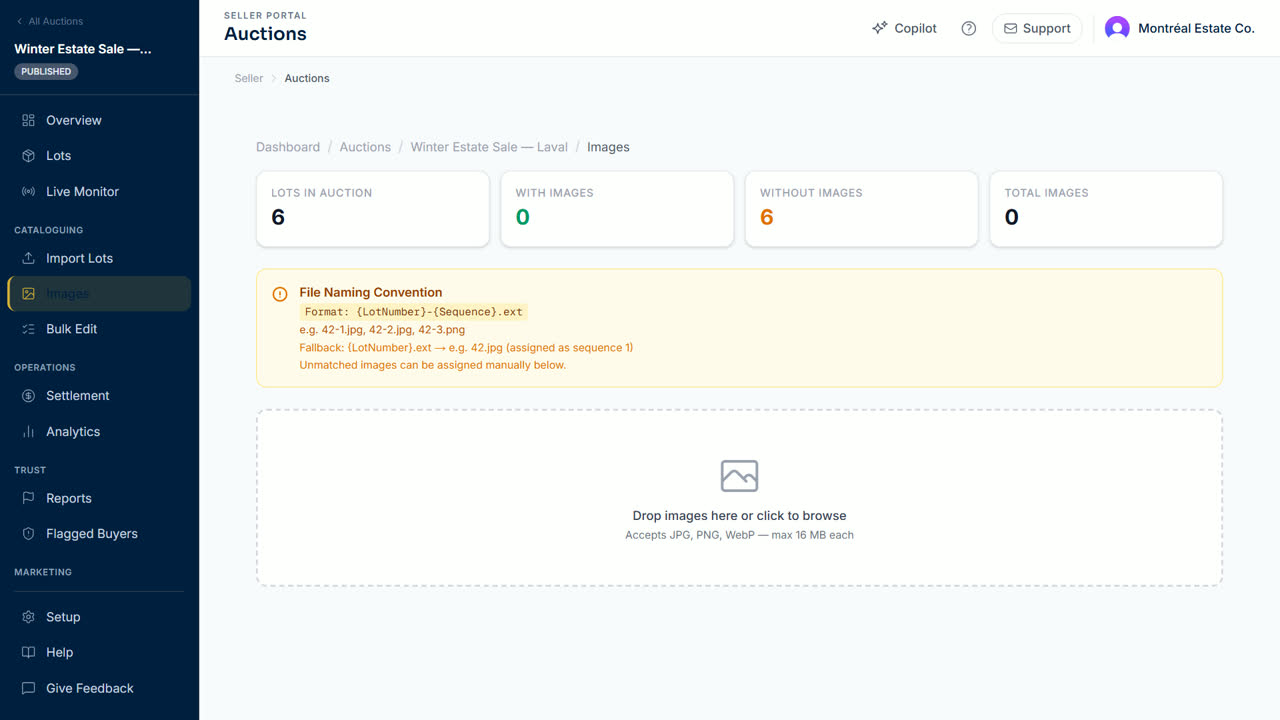This screenshot has width=1280, height=720.
Task: Open the Montréal Estate Co. account menu
Action: pyautogui.click(x=1180, y=28)
